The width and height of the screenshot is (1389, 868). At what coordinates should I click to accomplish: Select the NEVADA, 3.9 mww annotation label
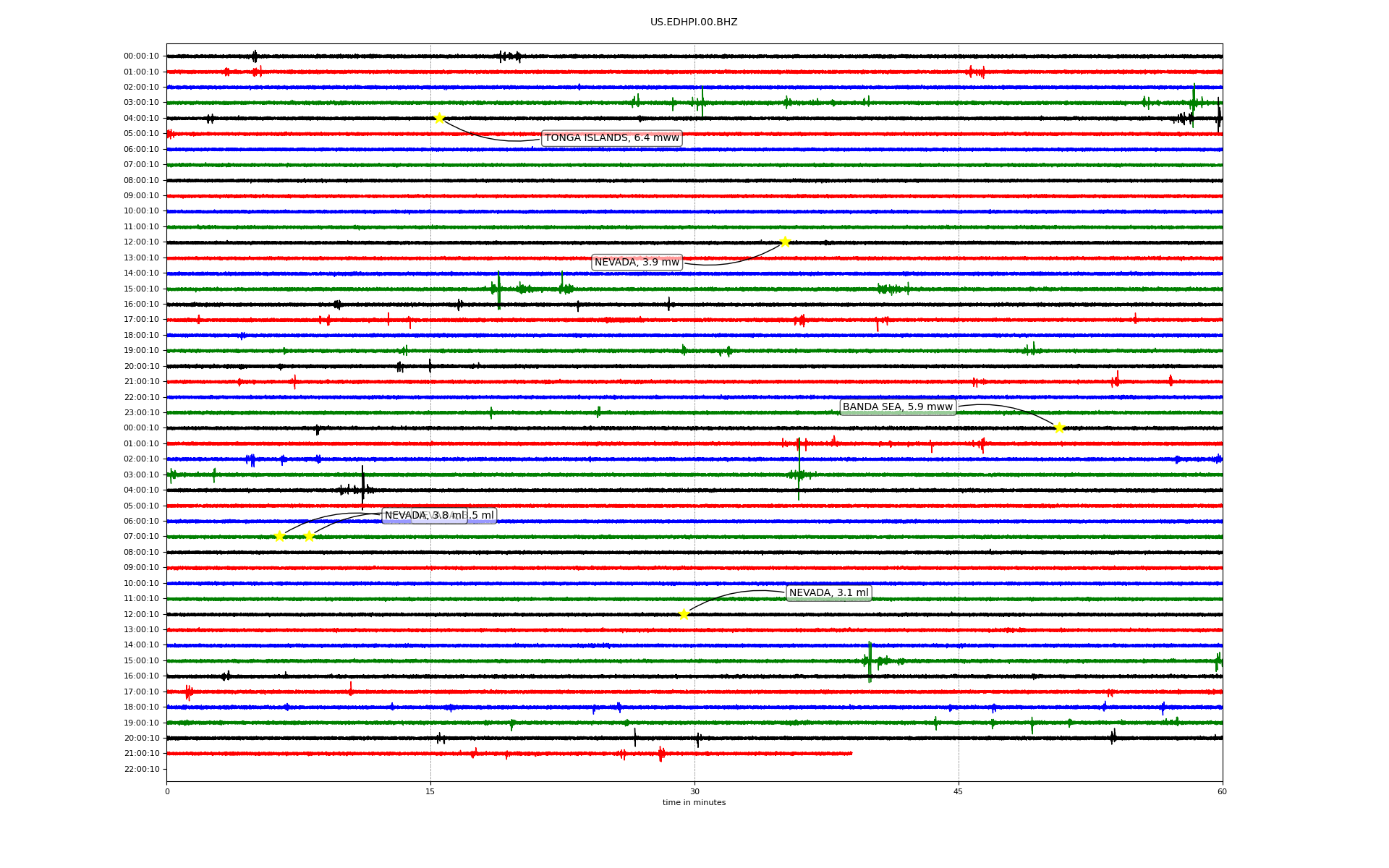(637, 263)
